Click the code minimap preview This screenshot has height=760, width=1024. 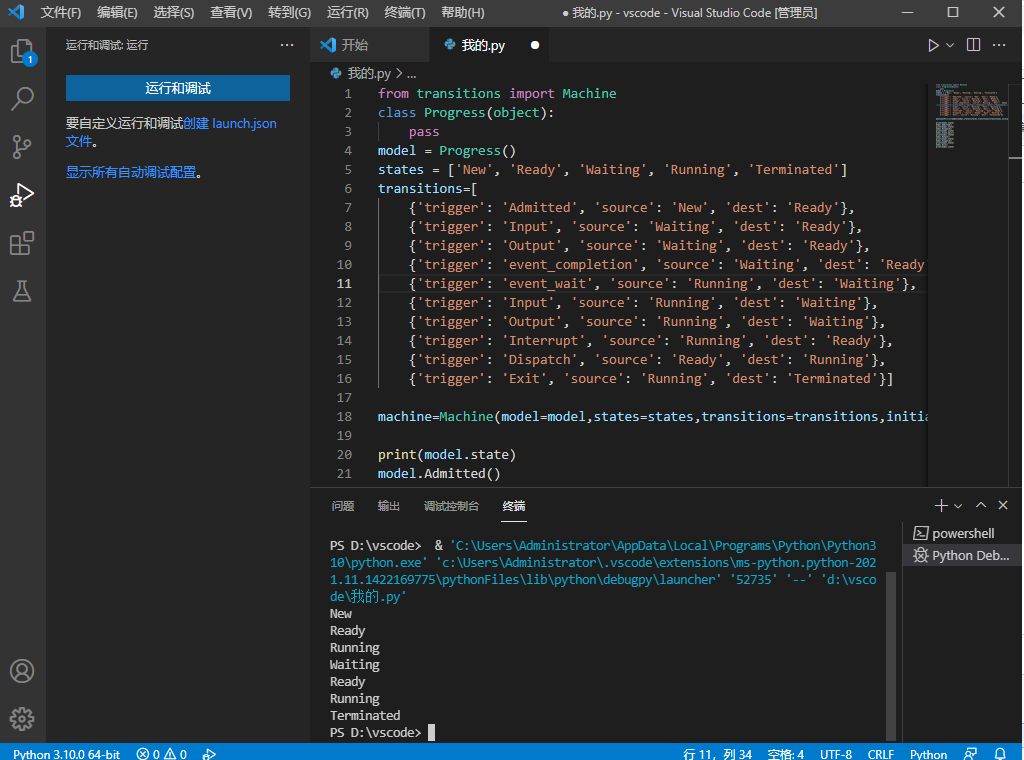click(967, 110)
